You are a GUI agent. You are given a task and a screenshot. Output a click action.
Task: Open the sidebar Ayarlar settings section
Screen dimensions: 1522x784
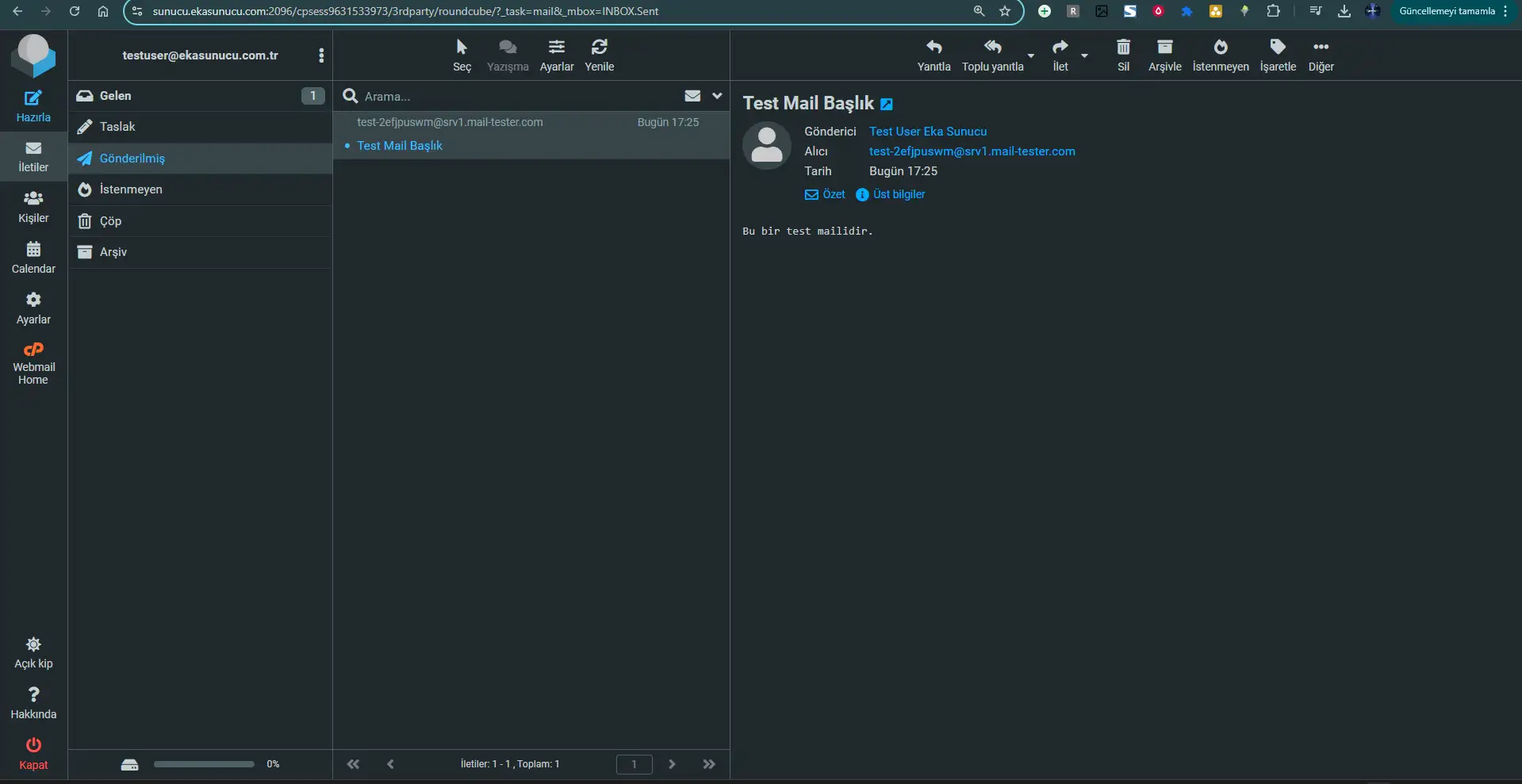click(33, 309)
